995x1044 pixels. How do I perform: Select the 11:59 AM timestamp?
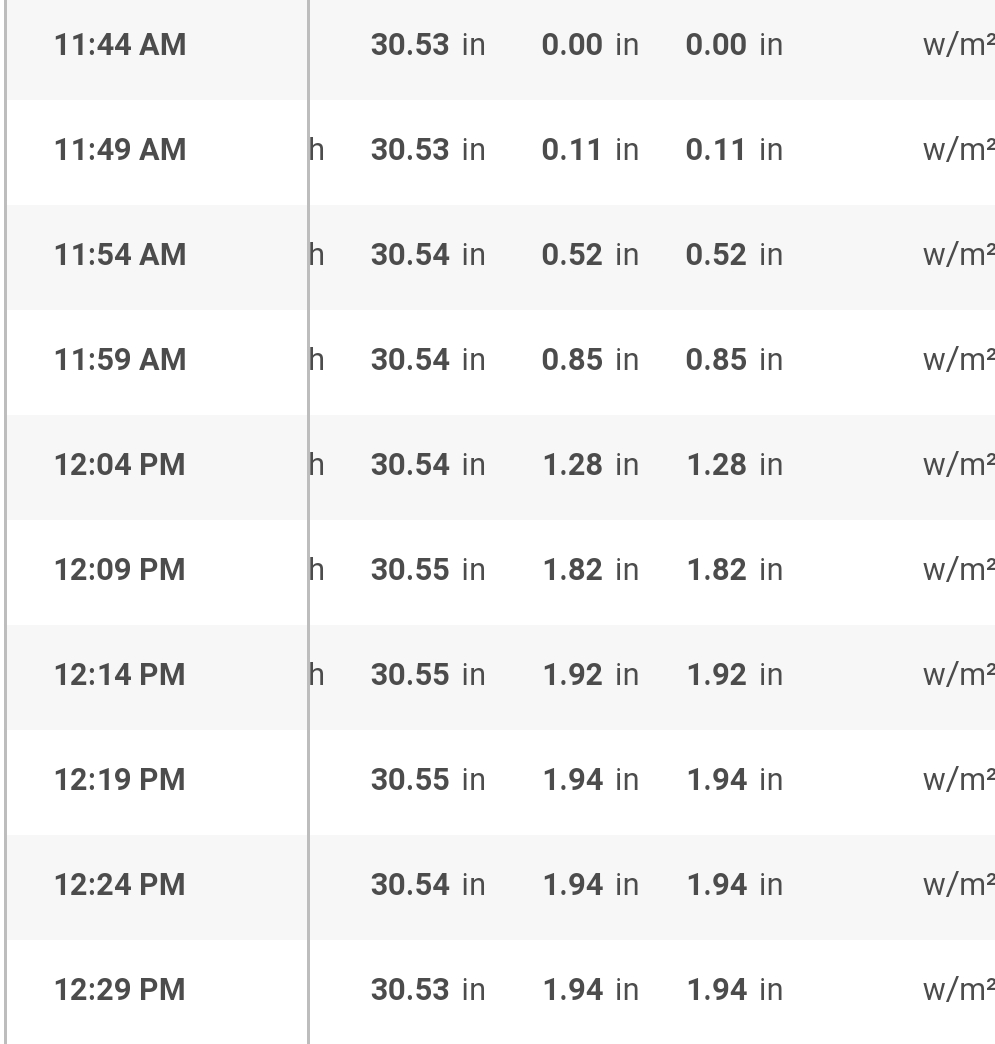tap(120, 360)
